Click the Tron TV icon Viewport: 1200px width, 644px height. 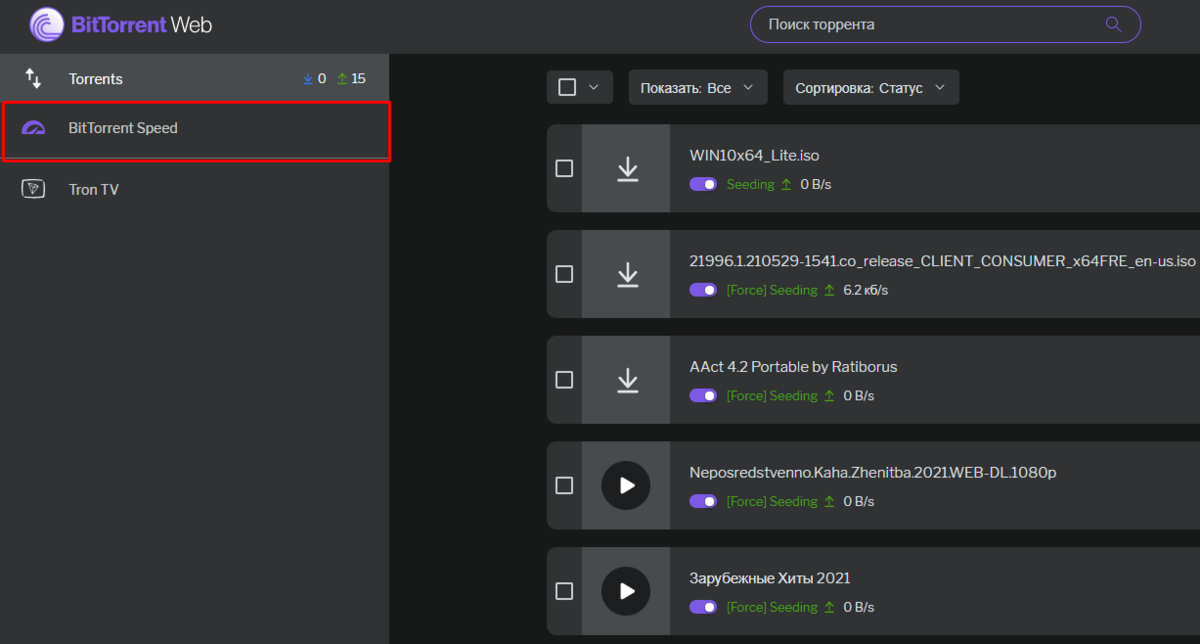pyautogui.click(x=33, y=189)
